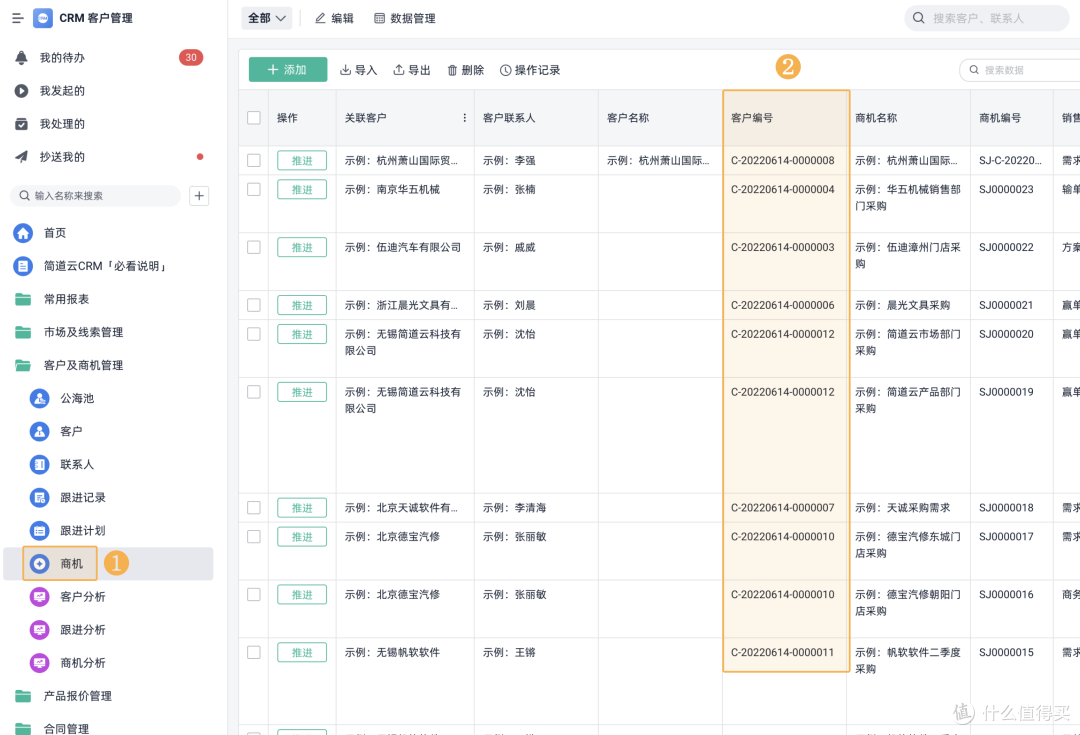Sort by 客户编号 column header
Screen dimensions: 1080x735
coord(751,118)
